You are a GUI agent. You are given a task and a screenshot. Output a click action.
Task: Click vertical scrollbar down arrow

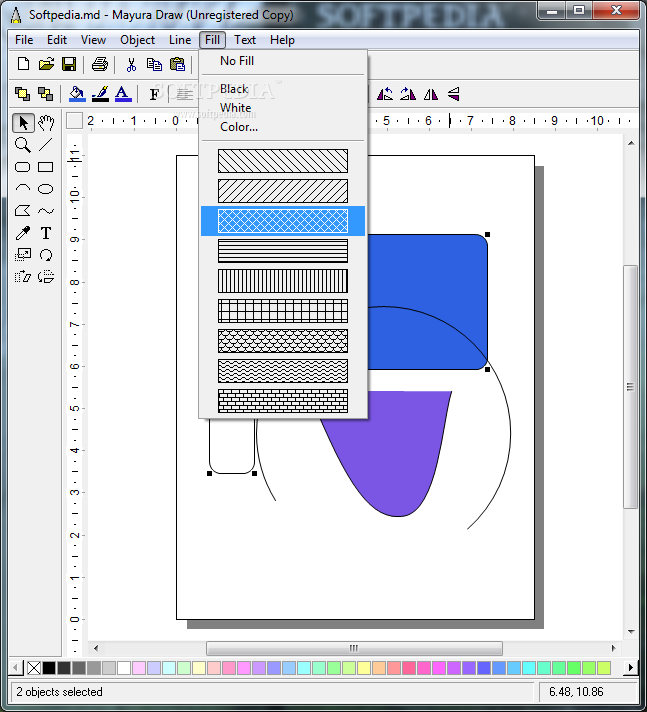[631, 632]
